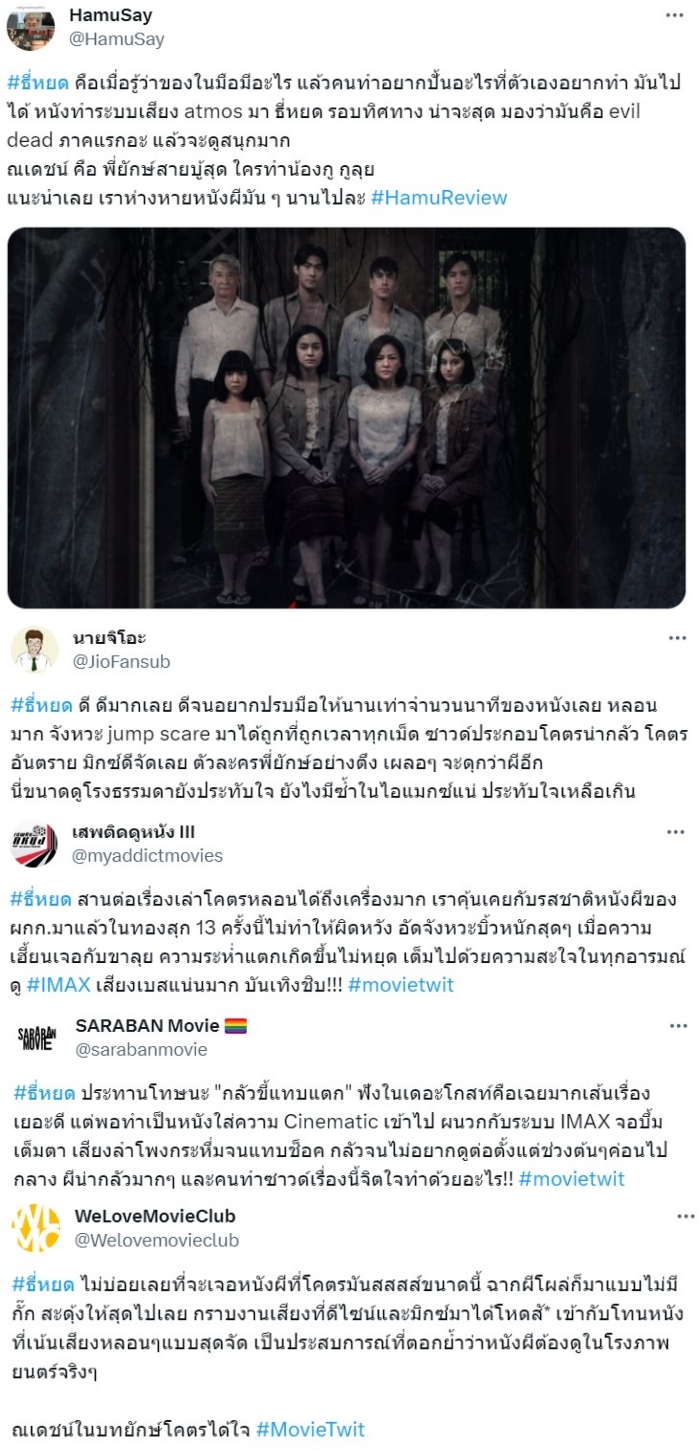Open SARABAN Movie logo avatar

pyautogui.click(x=36, y=1038)
